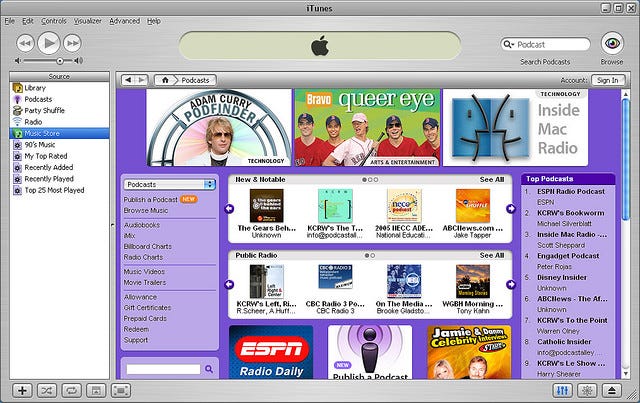Image resolution: width=640 pixels, height=403 pixels.
Task: Click the max volume speaker icon
Action: point(79,61)
